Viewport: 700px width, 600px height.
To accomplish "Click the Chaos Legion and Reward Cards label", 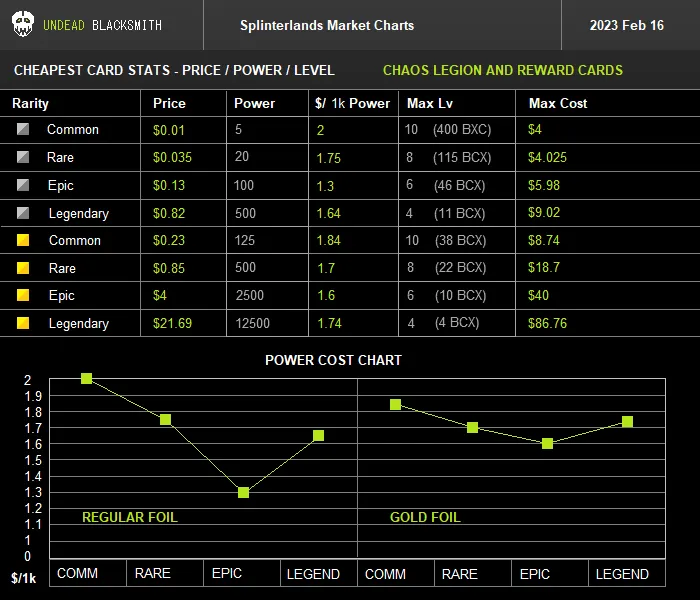I will 503,70.
